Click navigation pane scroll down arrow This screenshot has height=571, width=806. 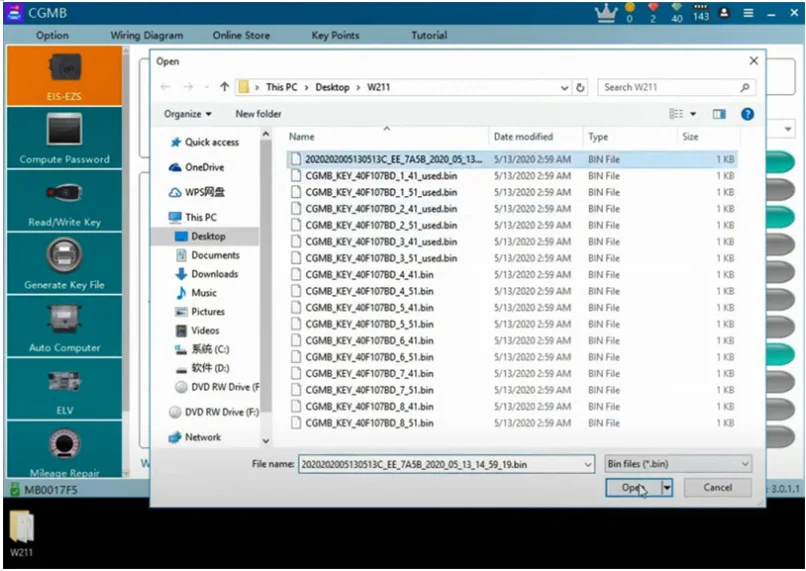pos(266,441)
